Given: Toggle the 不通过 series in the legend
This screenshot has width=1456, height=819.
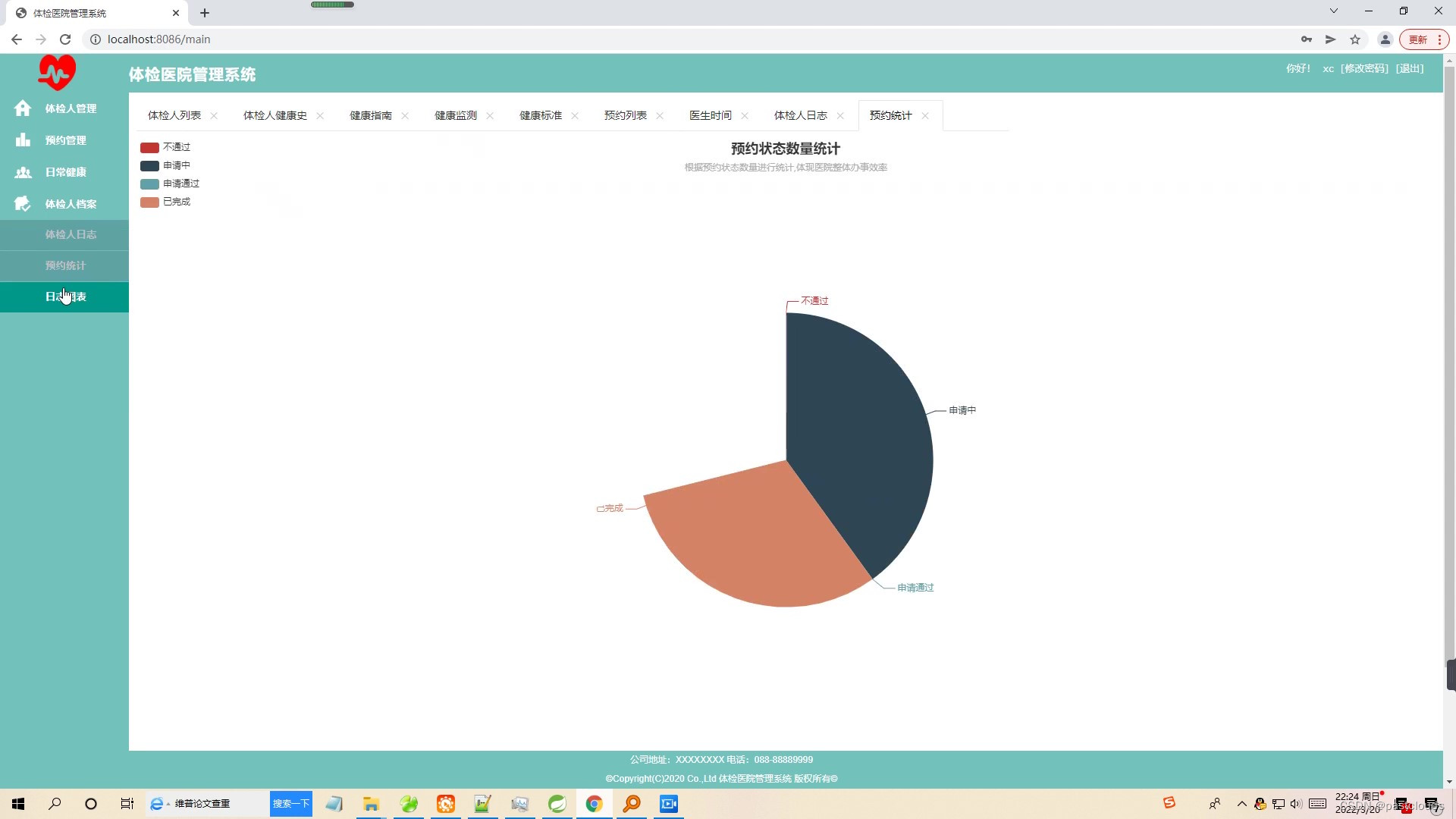Looking at the screenshot, I should (x=167, y=146).
